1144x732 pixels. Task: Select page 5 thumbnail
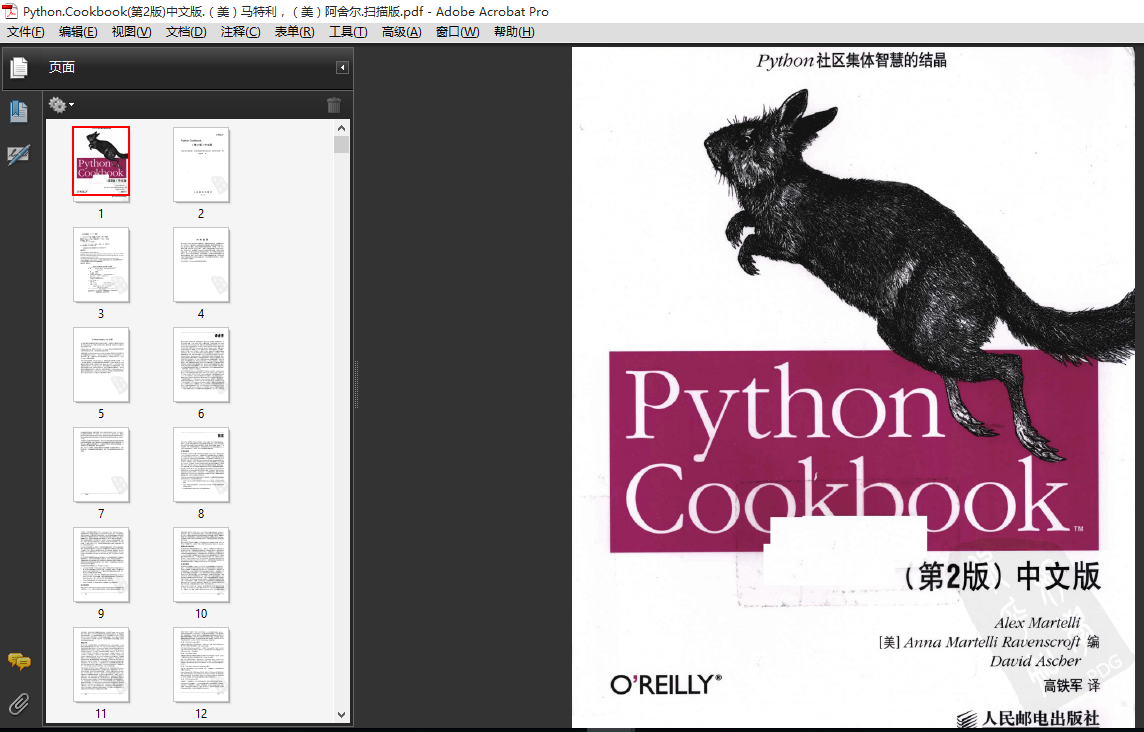[x=101, y=364]
